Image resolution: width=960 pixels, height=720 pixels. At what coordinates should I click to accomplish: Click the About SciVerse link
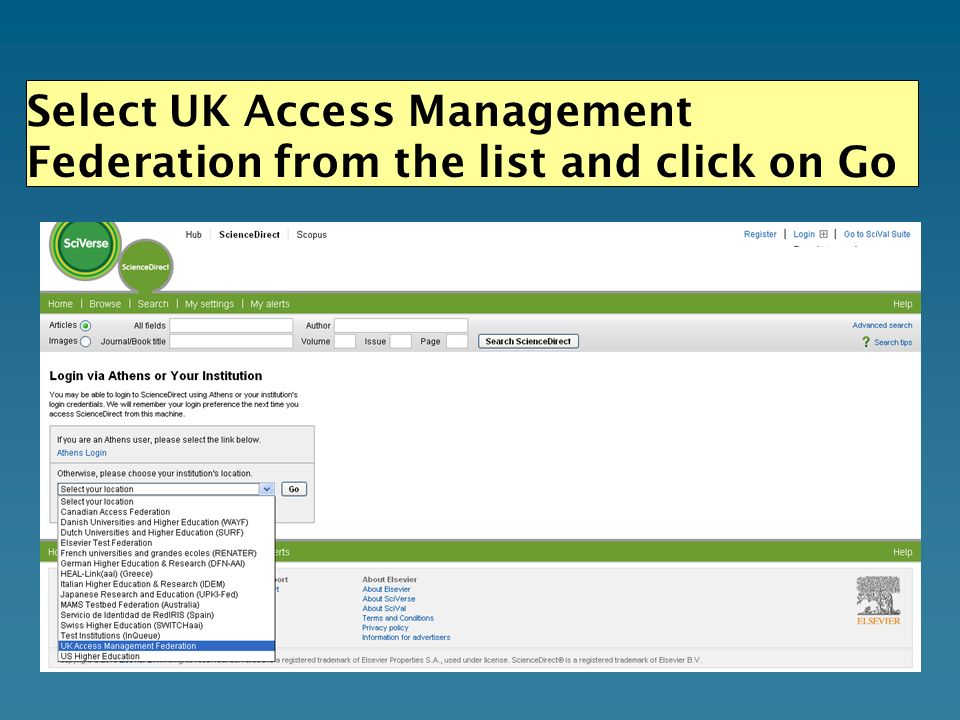tap(388, 599)
